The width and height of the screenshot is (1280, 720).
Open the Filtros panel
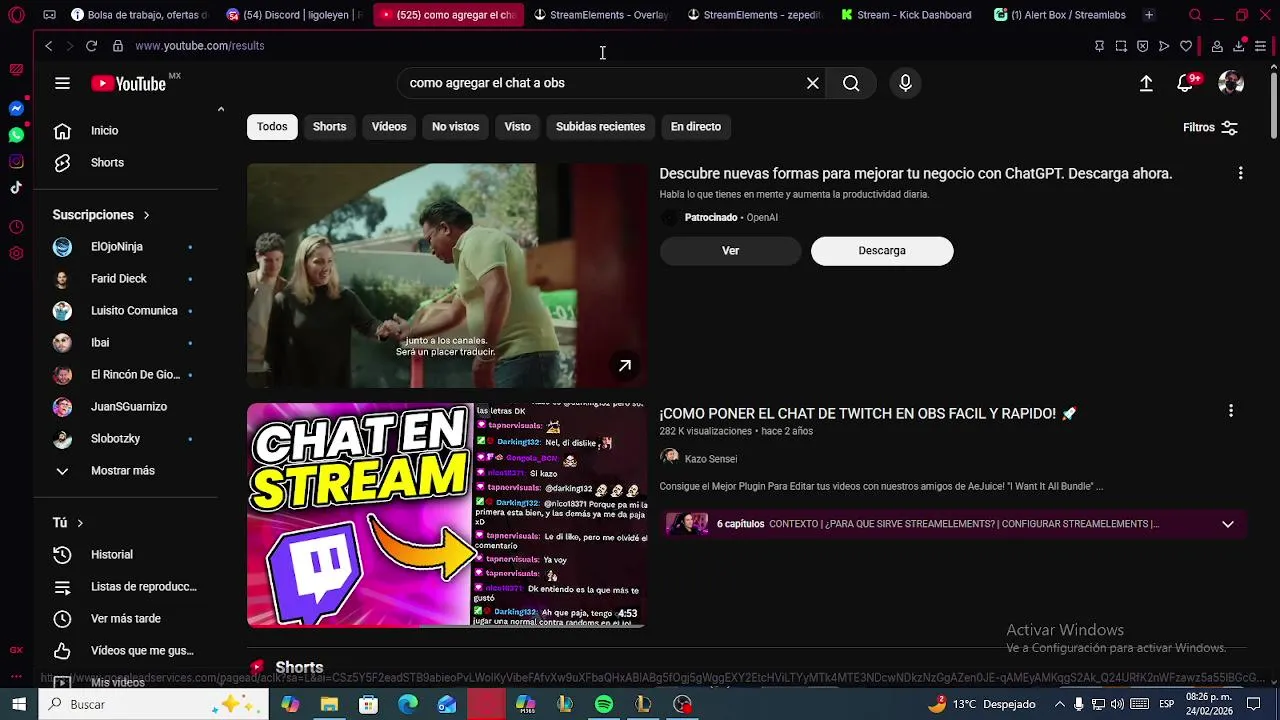click(1210, 128)
